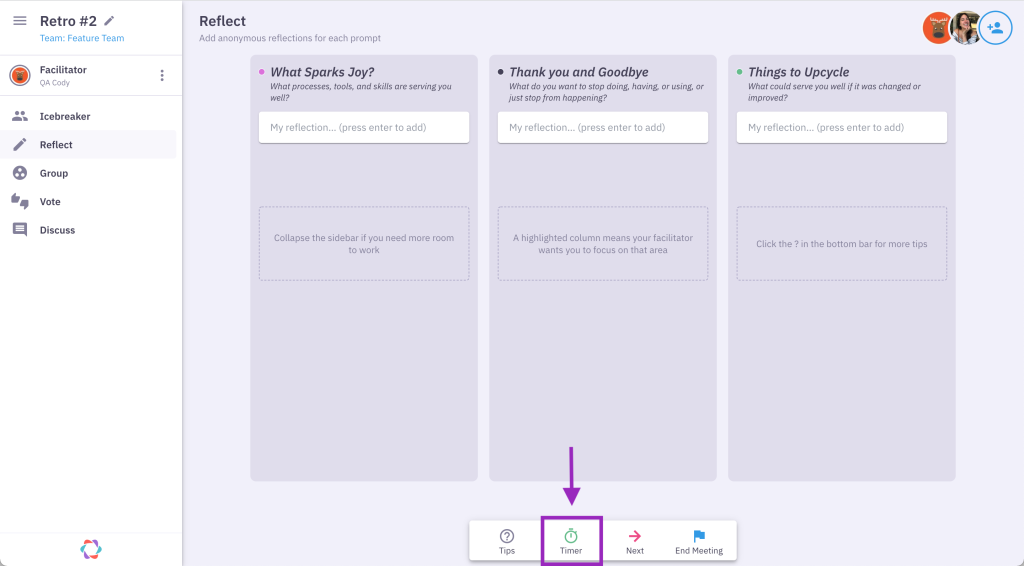Open the Facilitator three-dot options menu
The height and width of the screenshot is (566, 1024).
pos(162,76)
